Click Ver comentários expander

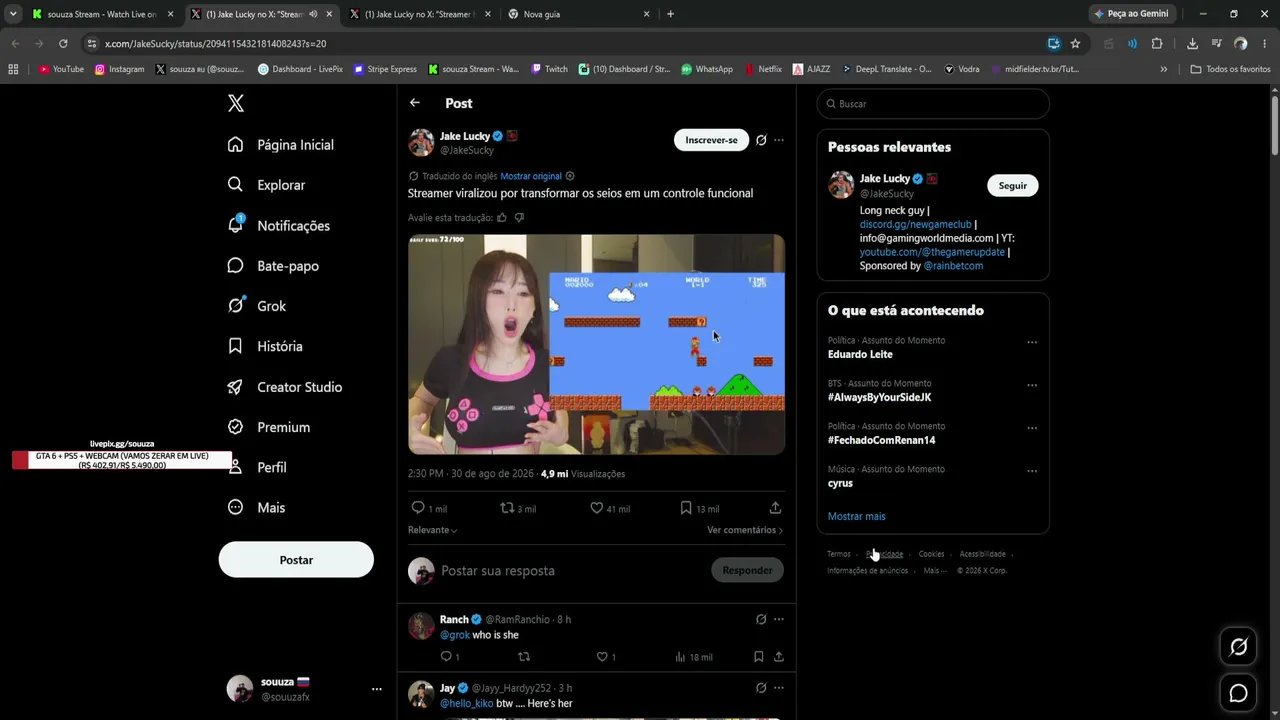point(745,530)
